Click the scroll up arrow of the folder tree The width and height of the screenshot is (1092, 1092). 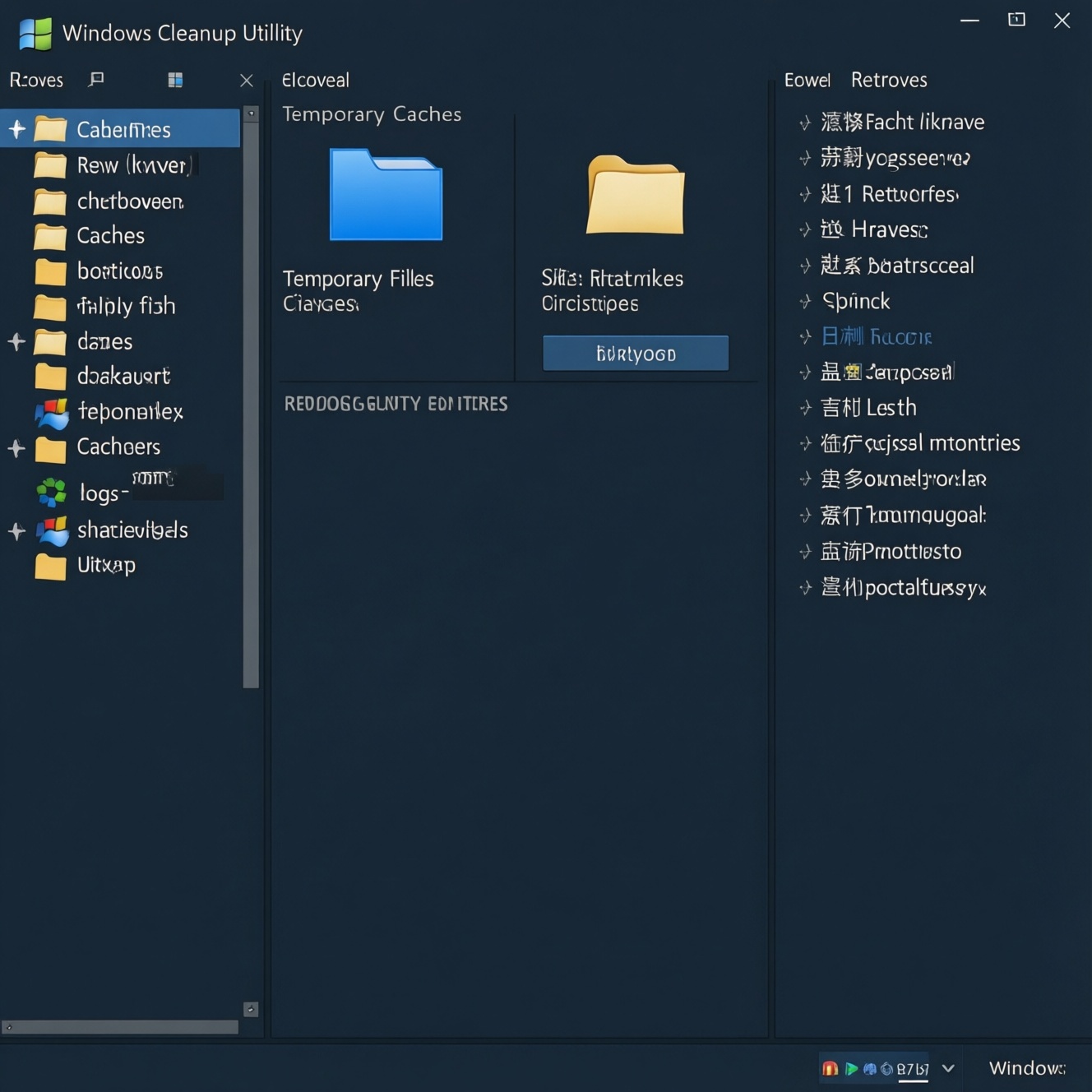pos(251,113)
